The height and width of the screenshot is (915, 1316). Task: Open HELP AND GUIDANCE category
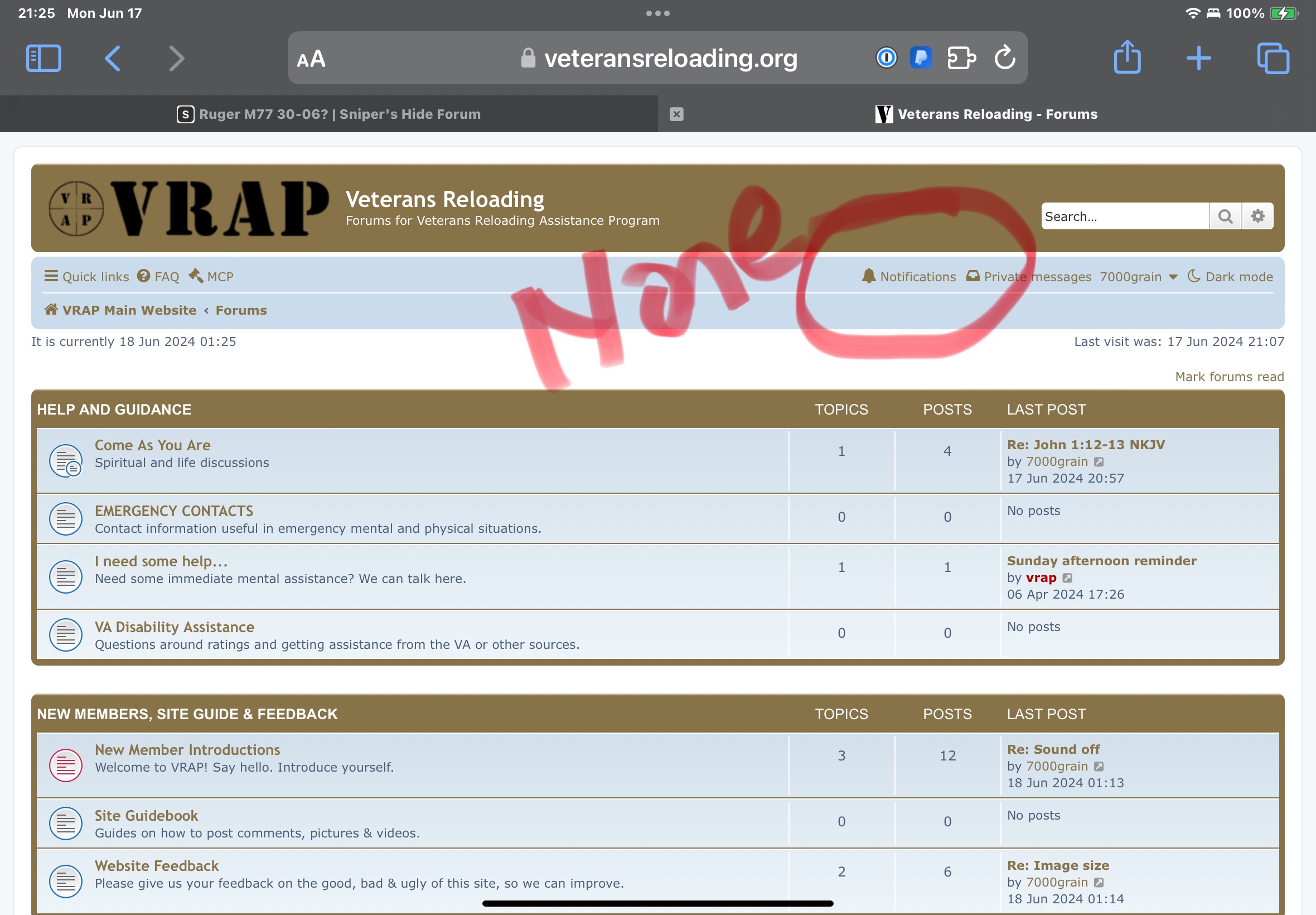[114, 410]
